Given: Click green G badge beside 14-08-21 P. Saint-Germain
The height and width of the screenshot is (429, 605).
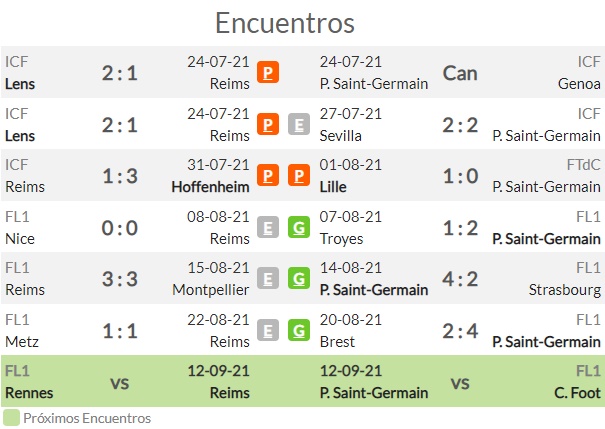Looking at the screenshot, I should click(299, 278).
